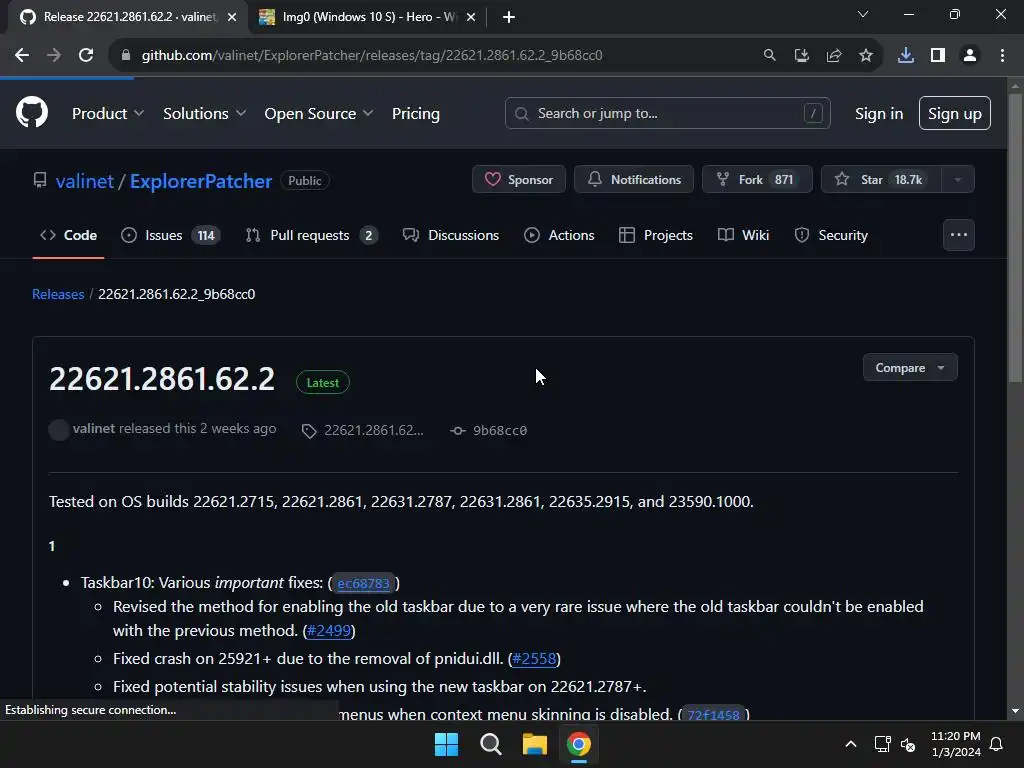Expand the Solutions menu
The image size is (1024, 768).
204,114
